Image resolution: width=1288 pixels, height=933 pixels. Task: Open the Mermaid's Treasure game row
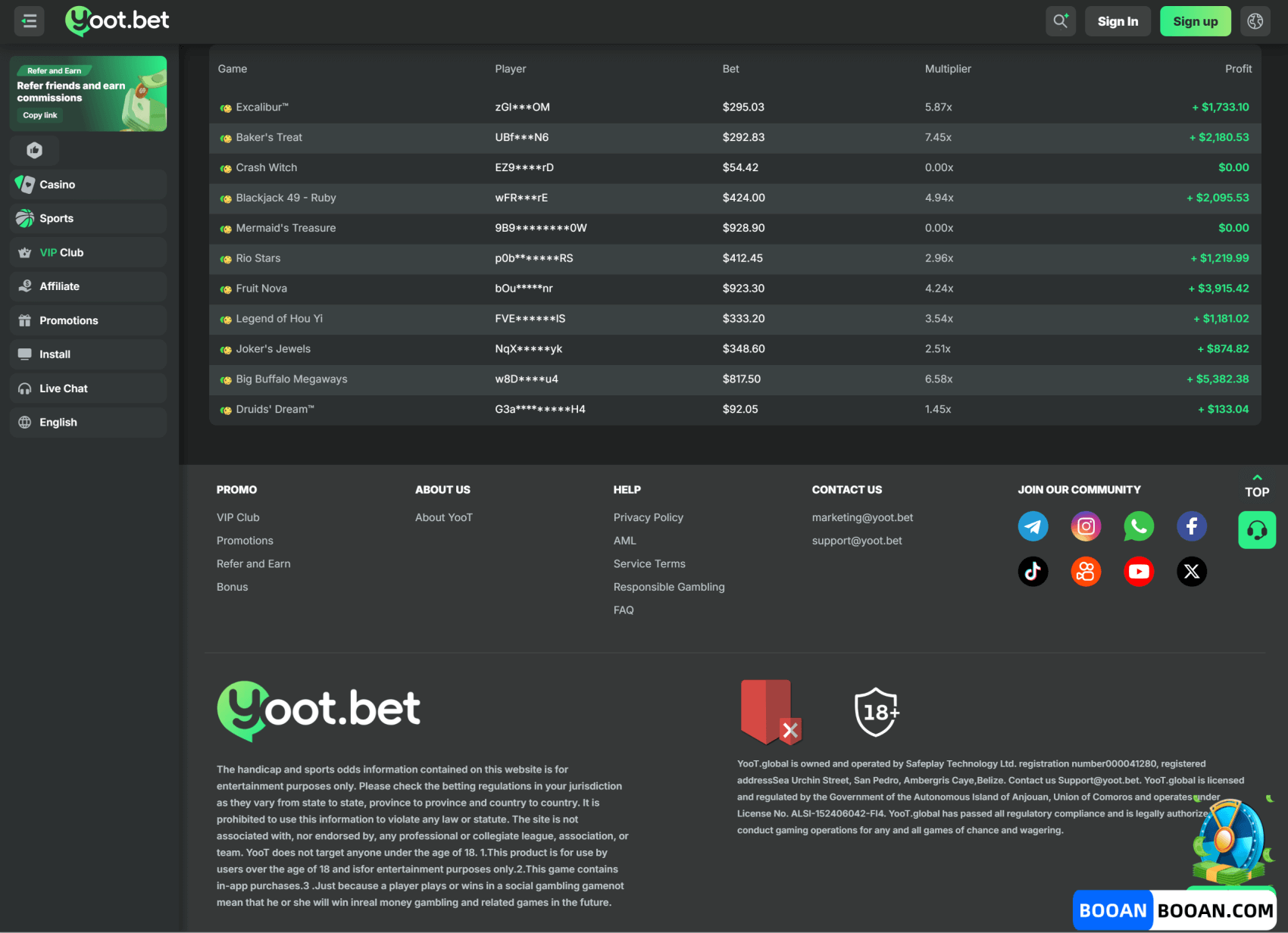click(735, 229)
